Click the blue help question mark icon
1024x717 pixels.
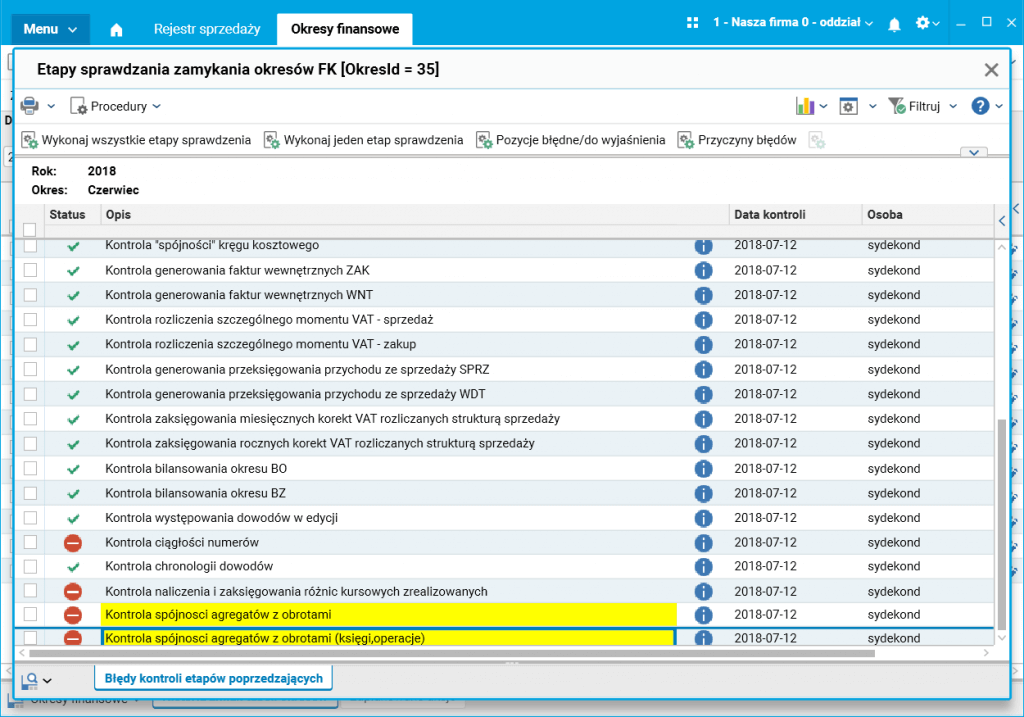[x=980, y=106]
